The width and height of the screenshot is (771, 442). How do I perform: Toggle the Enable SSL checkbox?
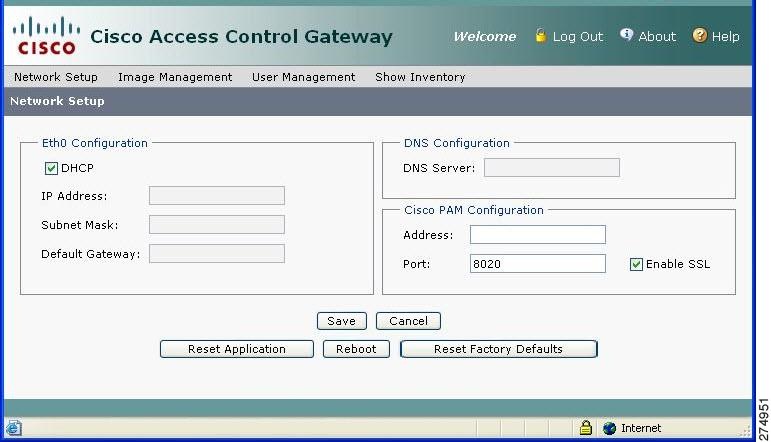[x=636, y=265]
